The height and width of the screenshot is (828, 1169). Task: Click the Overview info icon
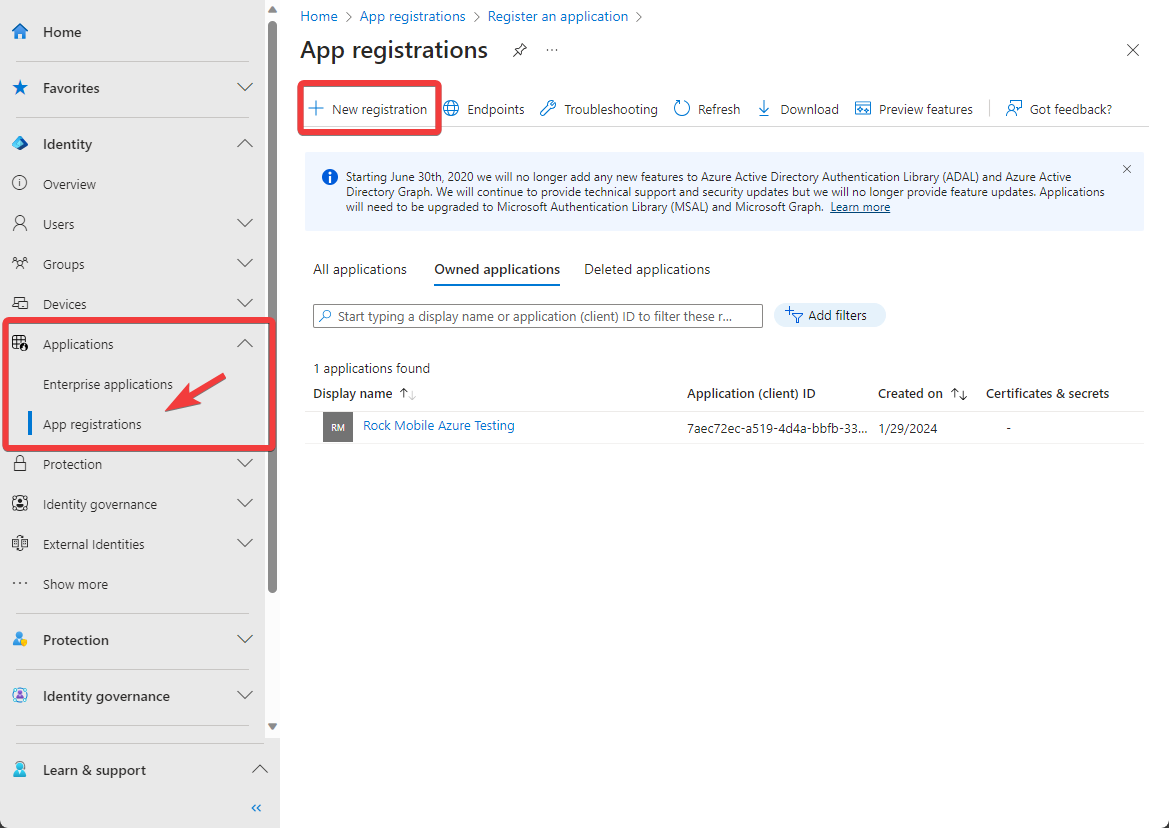20,183
